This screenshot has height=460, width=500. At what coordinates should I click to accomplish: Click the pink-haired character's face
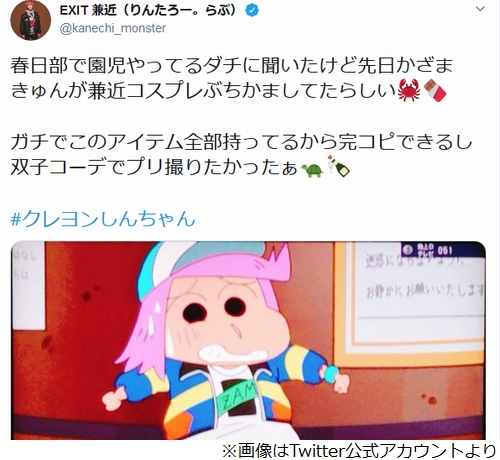pos(227,320)
